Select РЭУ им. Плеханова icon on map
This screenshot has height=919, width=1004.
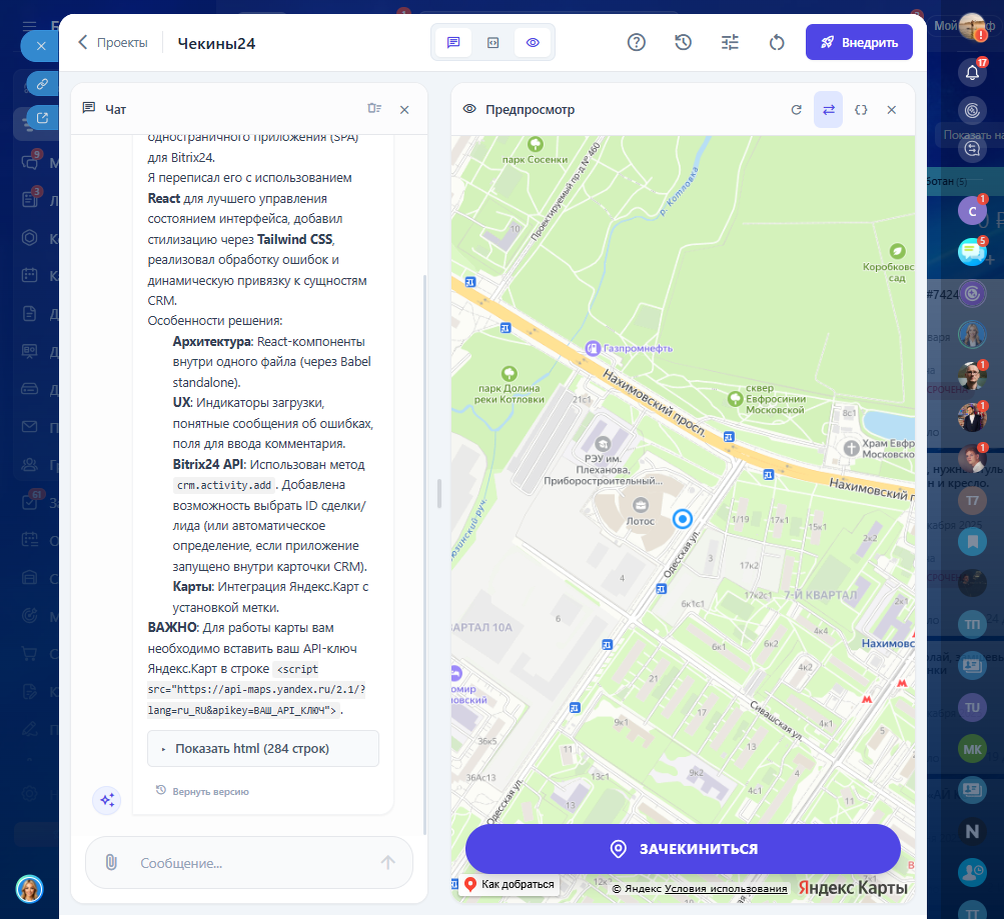[603, 444]
